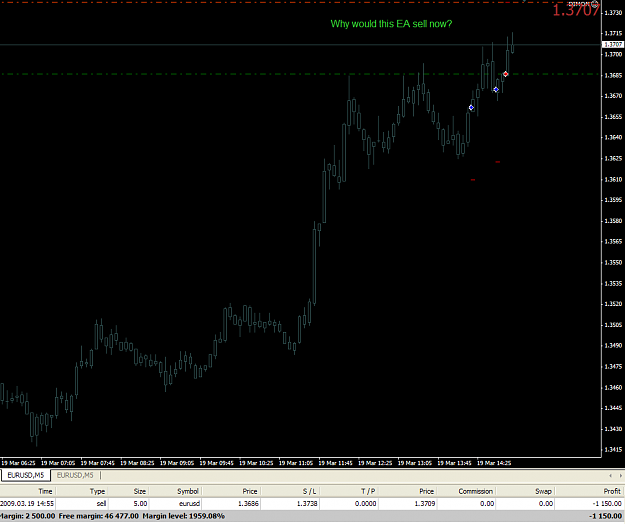Click the 19 Mar 14:25 time axis label

click(494, 463)
